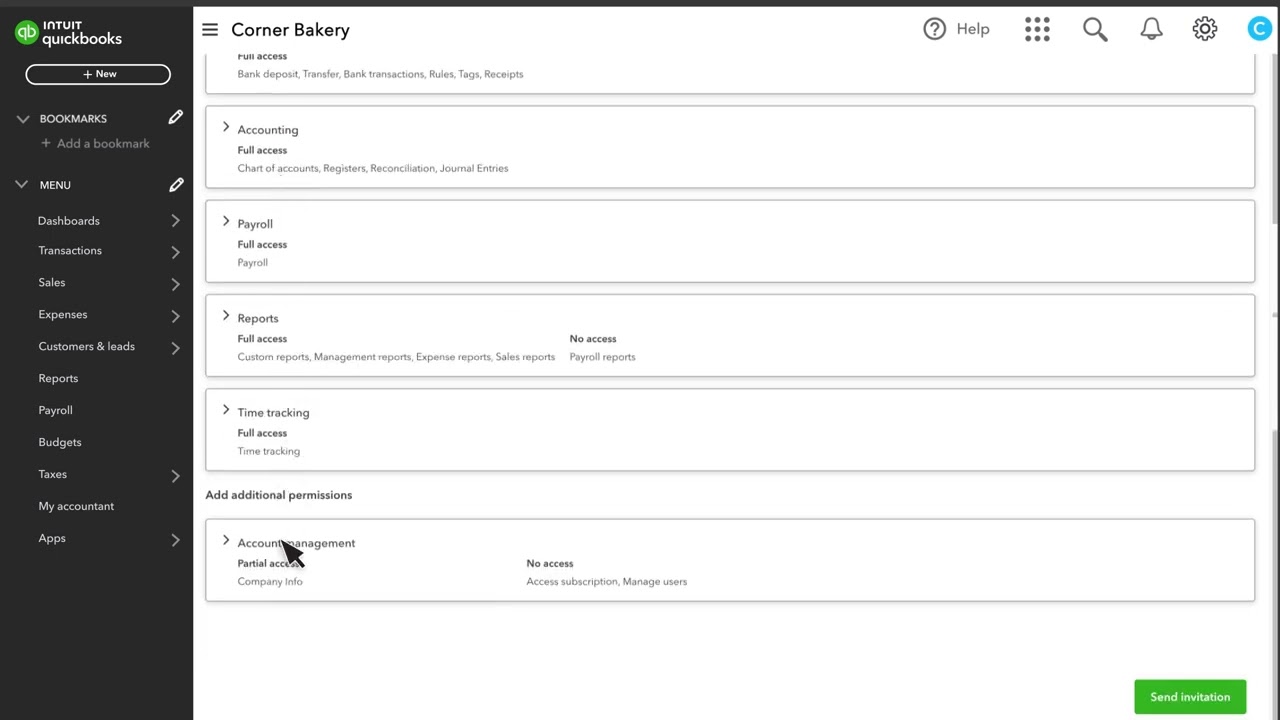
Task: Edit the MENU with its pencil icon
Action: tap(176, 184)
